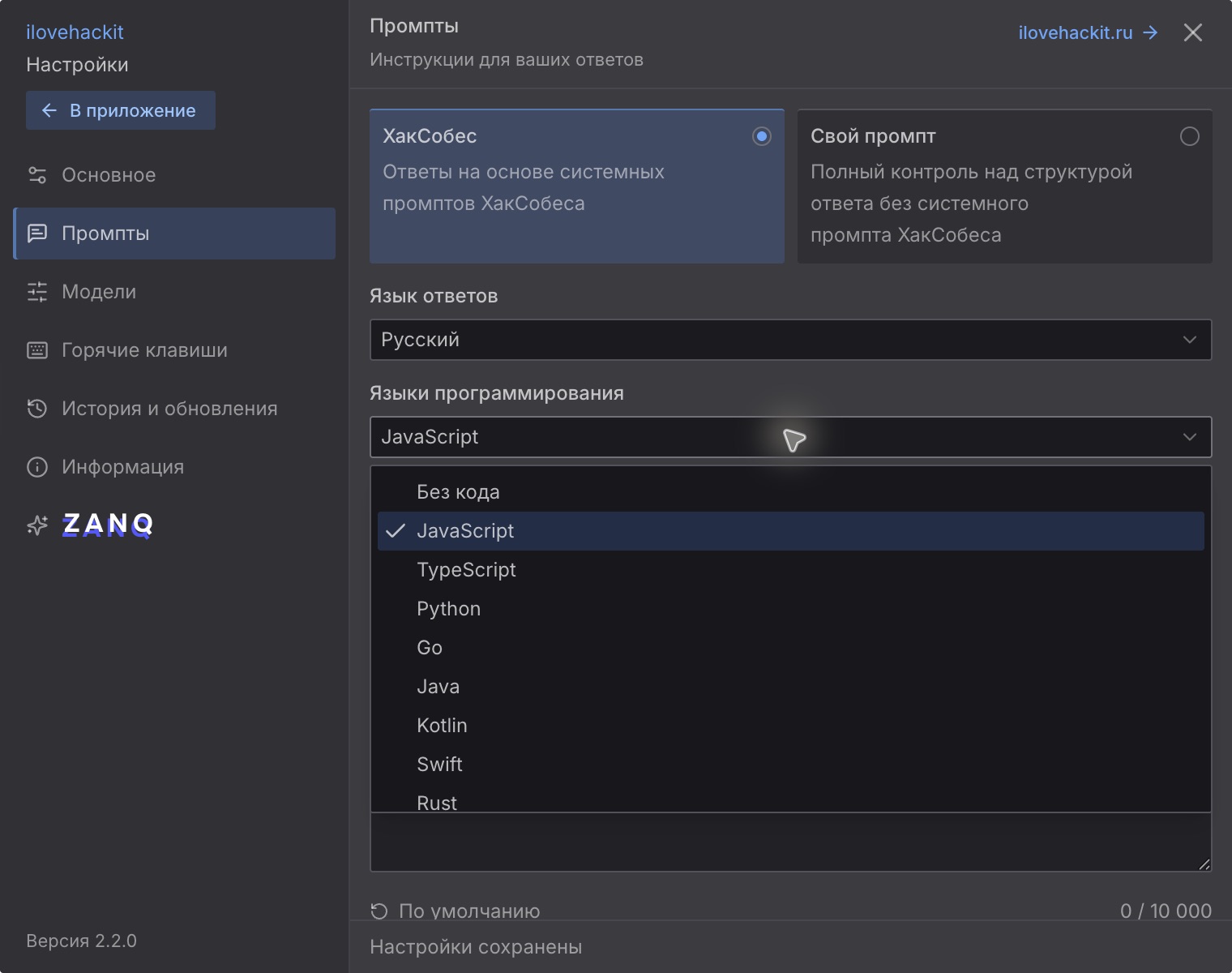
Task: Open the ZANQ sidebar item
Action: (174, 525)
